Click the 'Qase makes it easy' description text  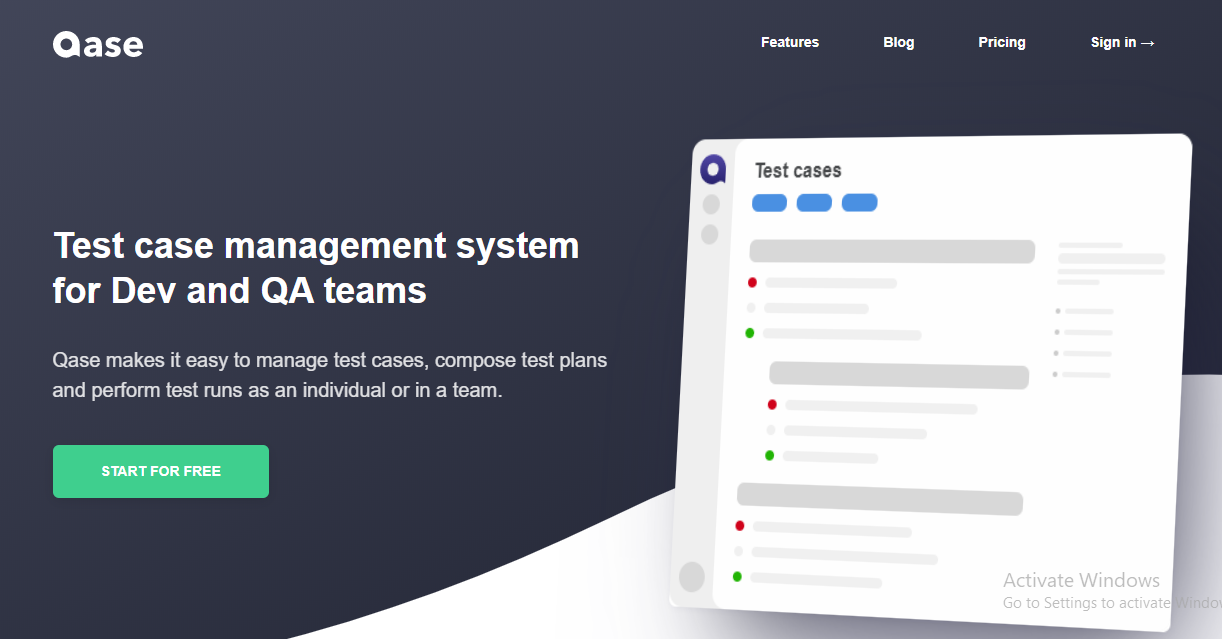point(330,375)
